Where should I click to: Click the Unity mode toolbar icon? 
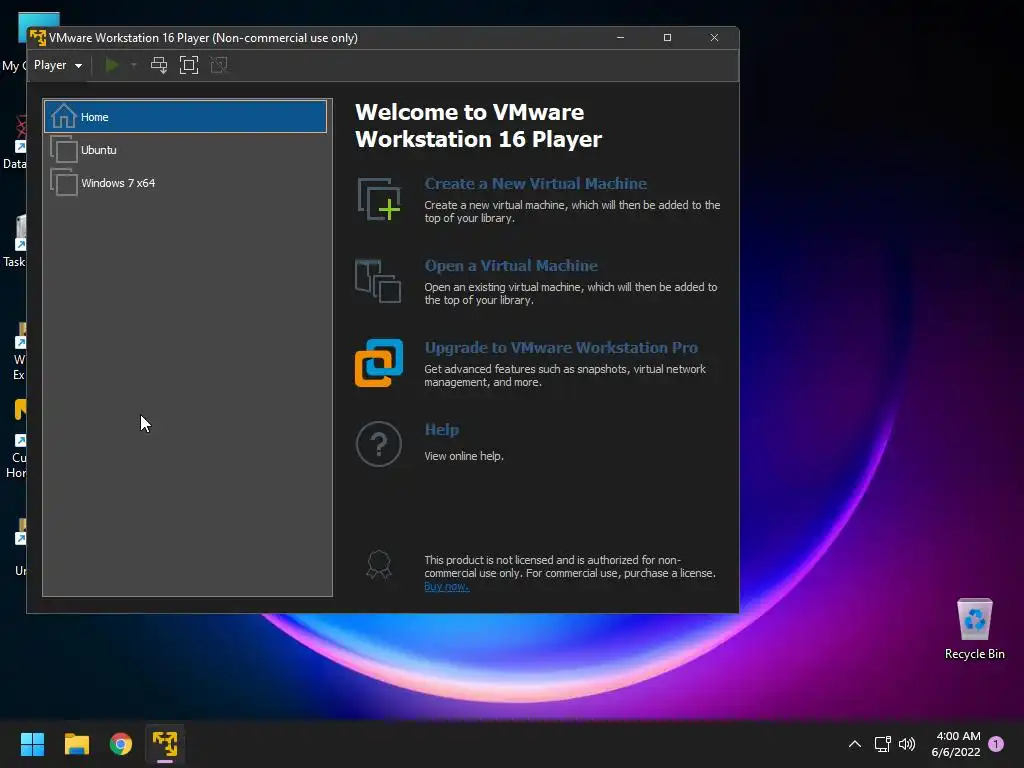(x=219, y=65)
